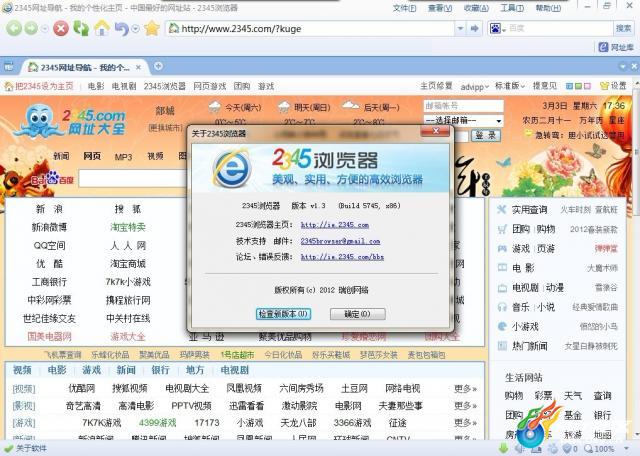The image size is (640, 456).
Task: Click the tab list icon left of the tab
Action: click(x=9, y=66)
